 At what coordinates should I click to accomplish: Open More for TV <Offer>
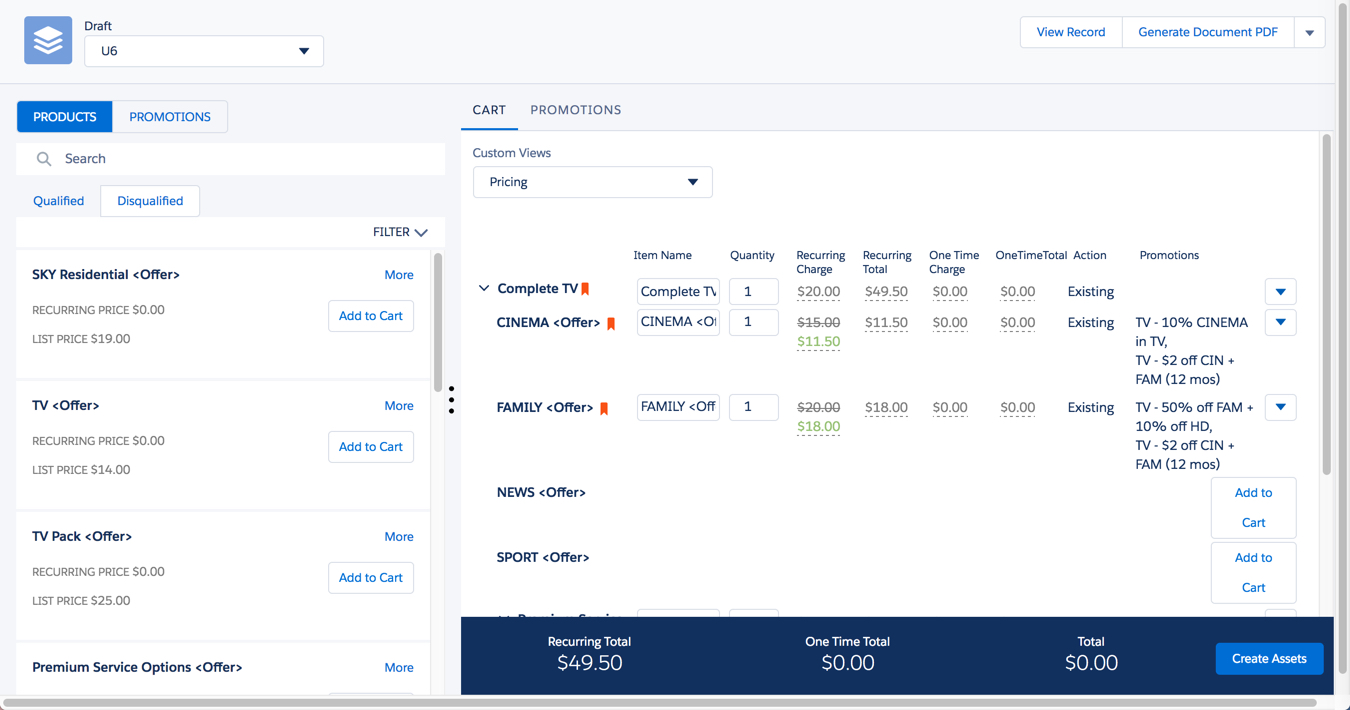pyautogui.click(x=399, y=406)
